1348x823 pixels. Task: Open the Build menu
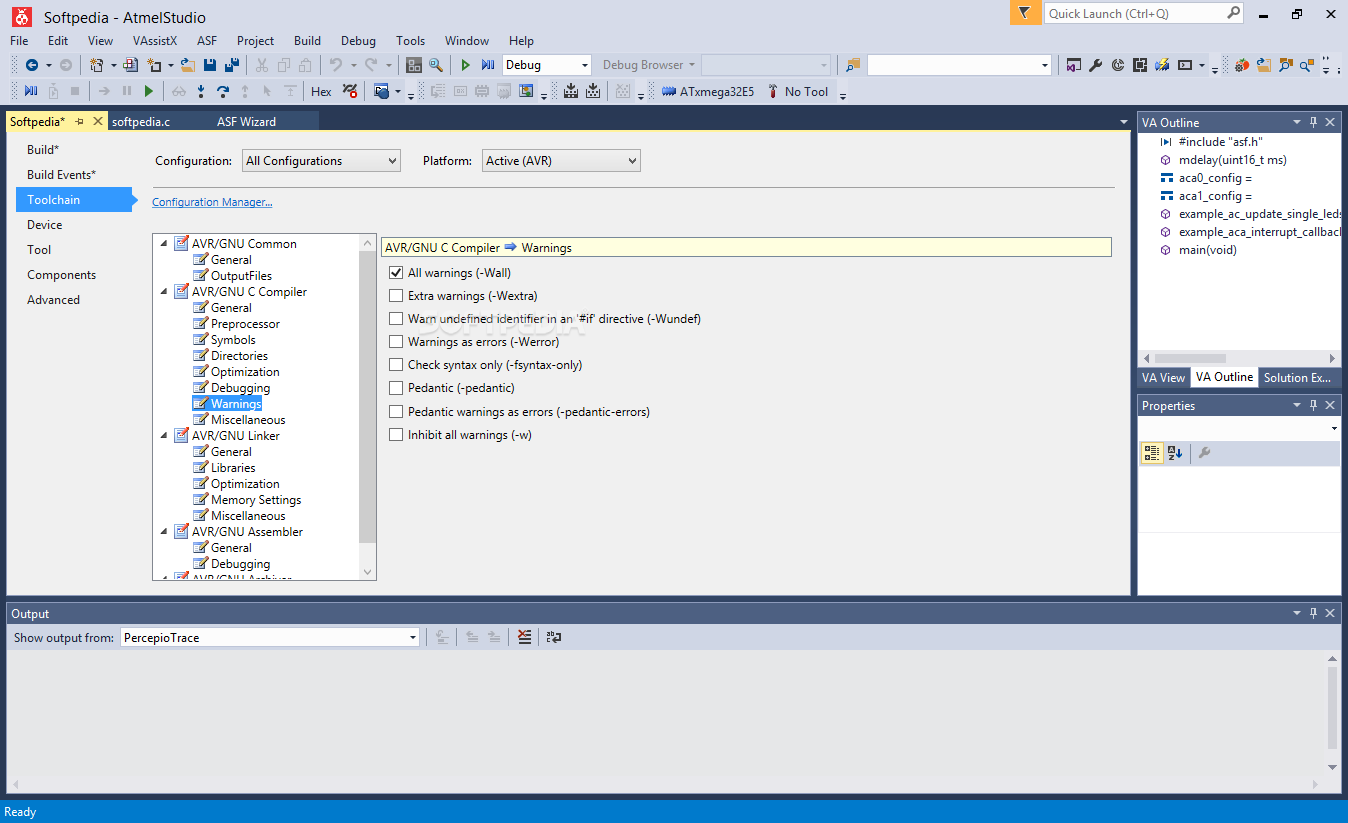pos(307,41)
